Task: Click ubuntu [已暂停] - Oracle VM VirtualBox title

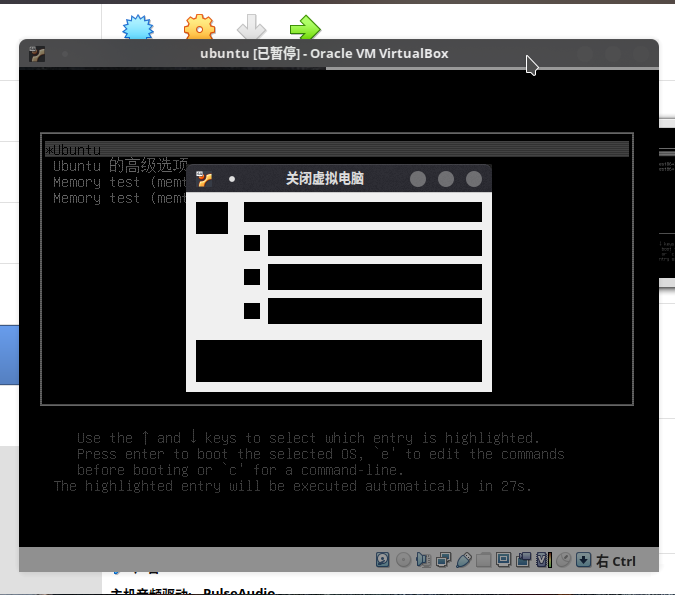Action: (x=324, y=53)
